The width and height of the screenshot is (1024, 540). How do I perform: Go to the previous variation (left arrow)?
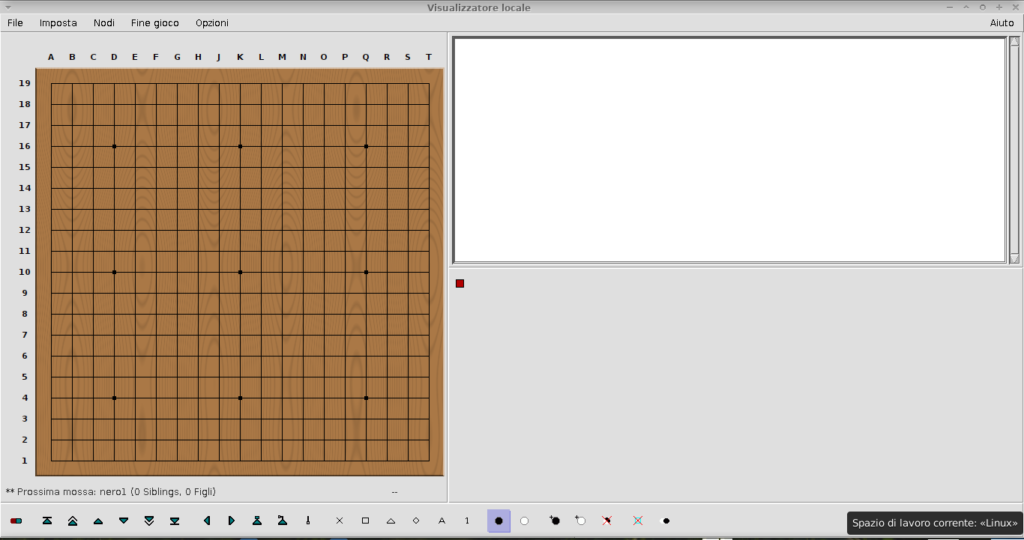[x=207, y=521]
